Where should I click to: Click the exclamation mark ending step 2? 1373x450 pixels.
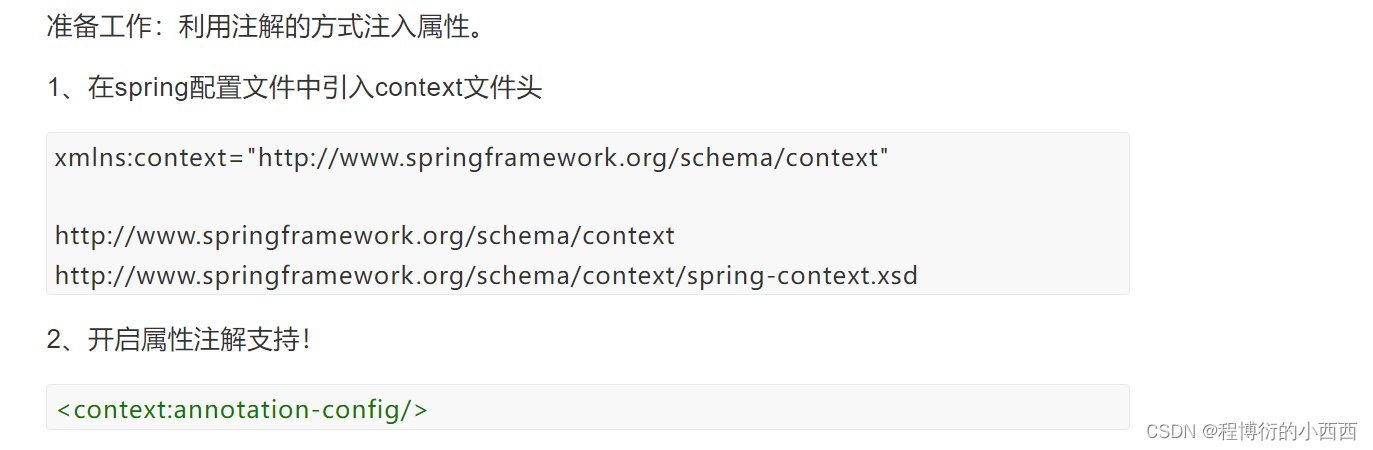tap(306, 340)
